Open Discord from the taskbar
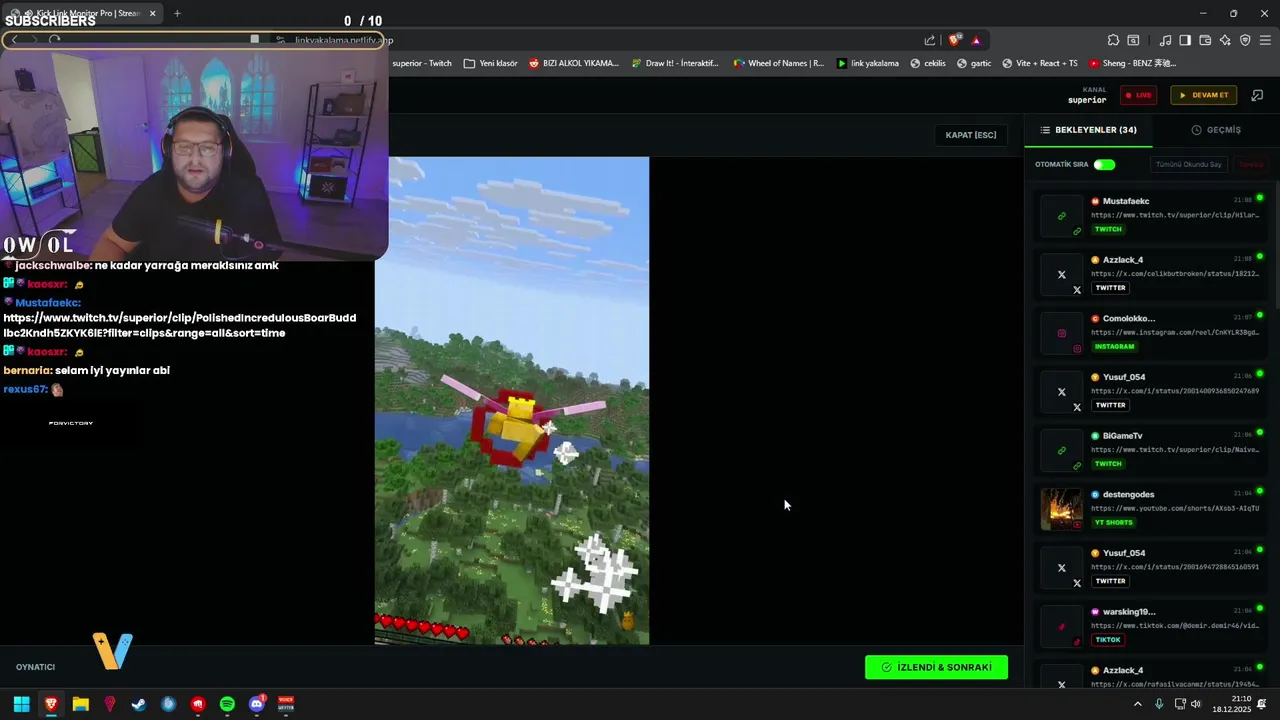Screen dimensions: 1280x720 point(257,704)
